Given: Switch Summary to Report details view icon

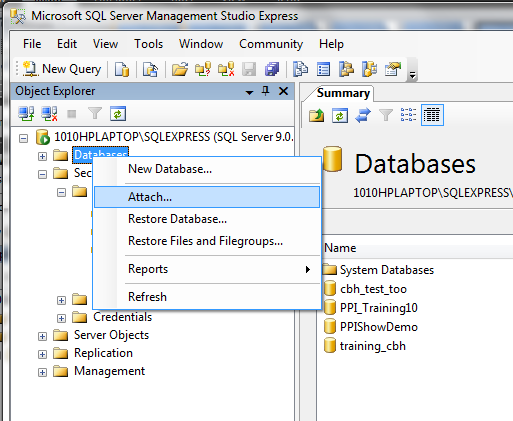Looking at the screenshot, I should (432, 115).
